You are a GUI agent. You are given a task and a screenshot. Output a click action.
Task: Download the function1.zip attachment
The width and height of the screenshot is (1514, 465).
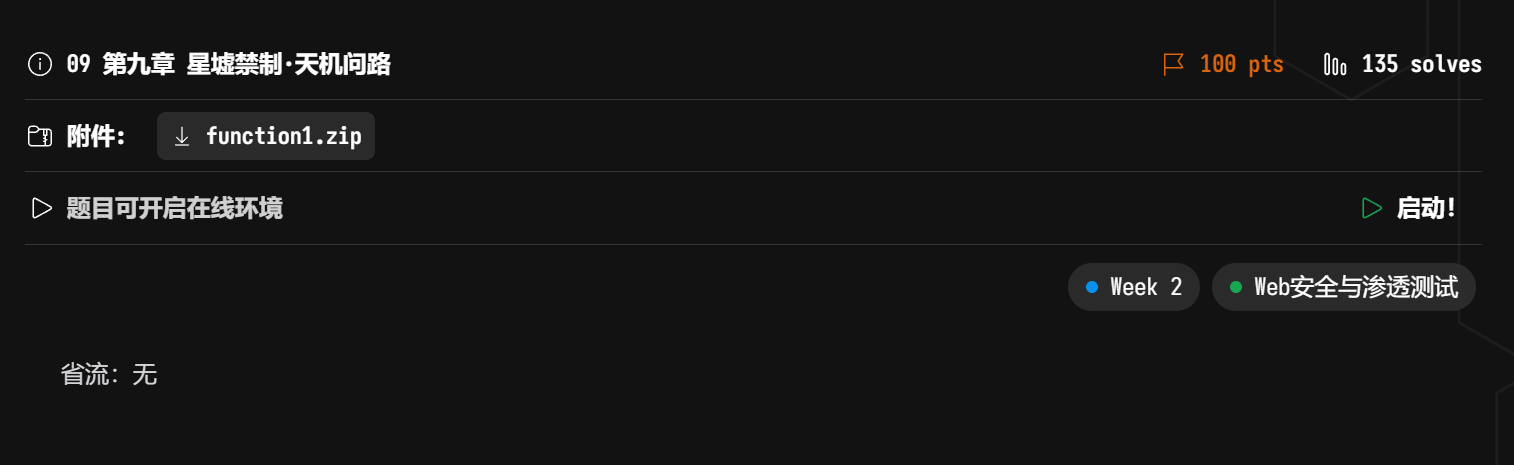[x=266, y=137]
